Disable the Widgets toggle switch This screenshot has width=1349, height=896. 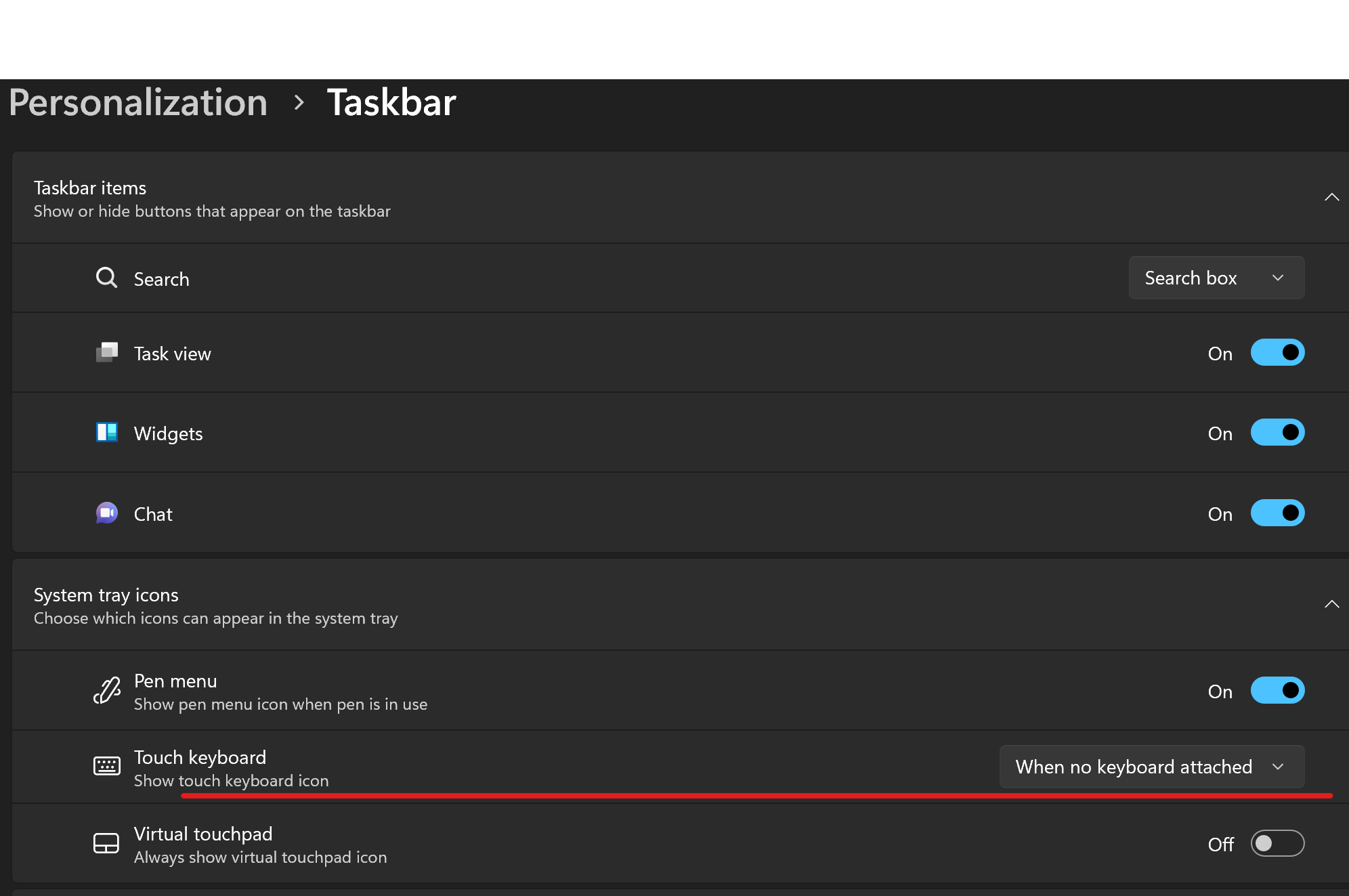pyautogui.click(x=1277, y=432)
